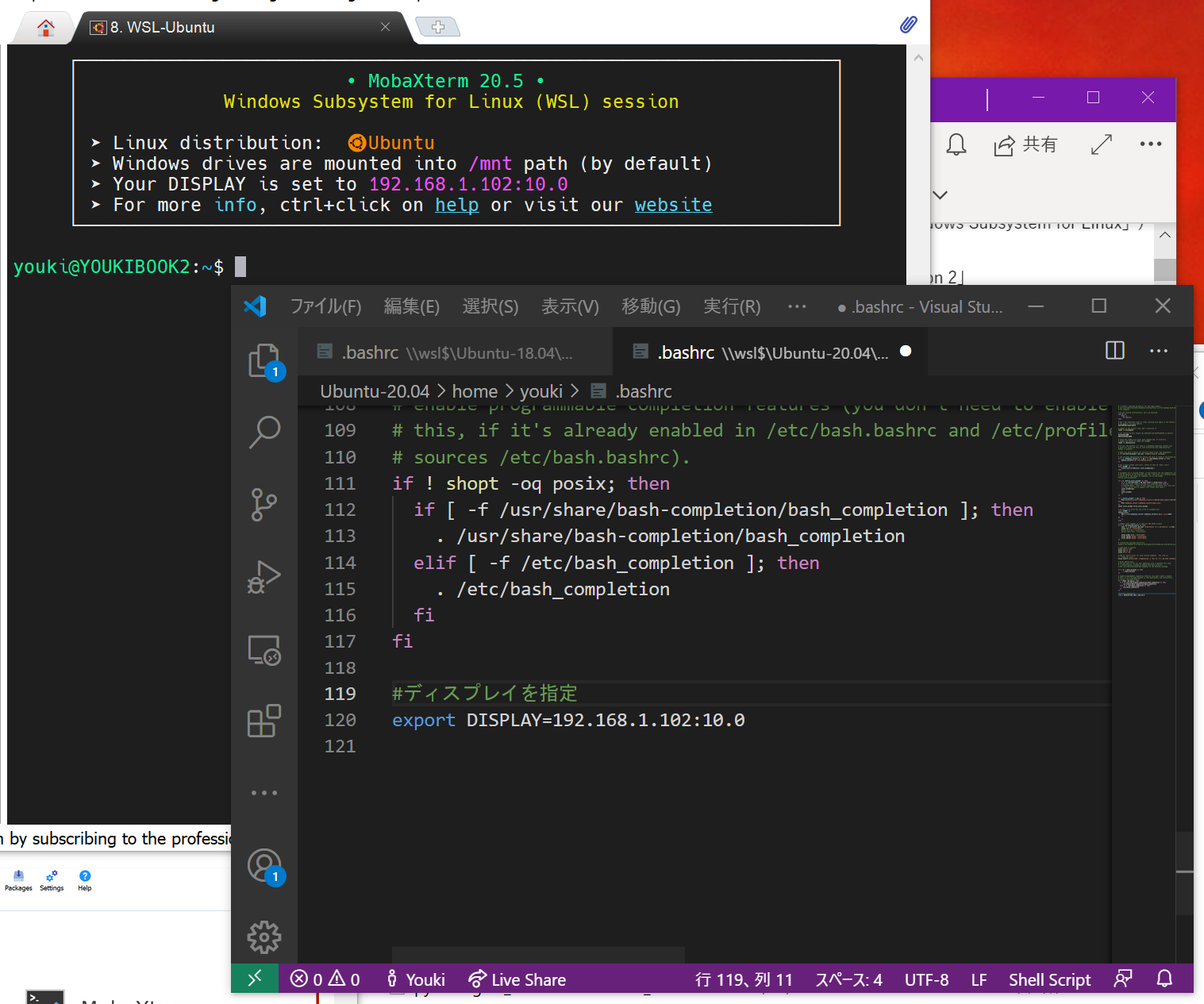Click the remote window indicator in status bar

(255, 979)
